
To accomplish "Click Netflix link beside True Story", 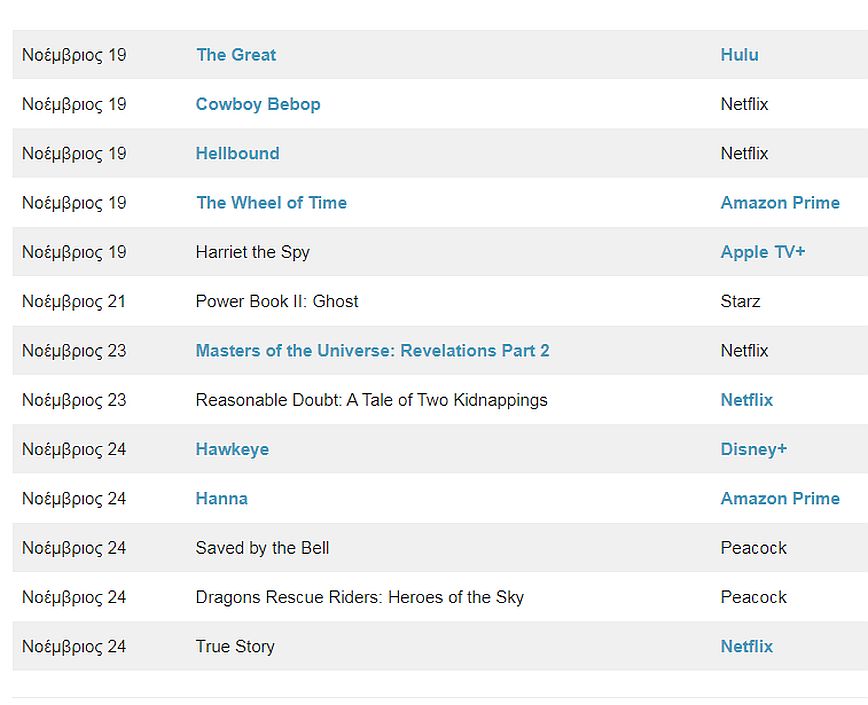I will tap(746, 647).
